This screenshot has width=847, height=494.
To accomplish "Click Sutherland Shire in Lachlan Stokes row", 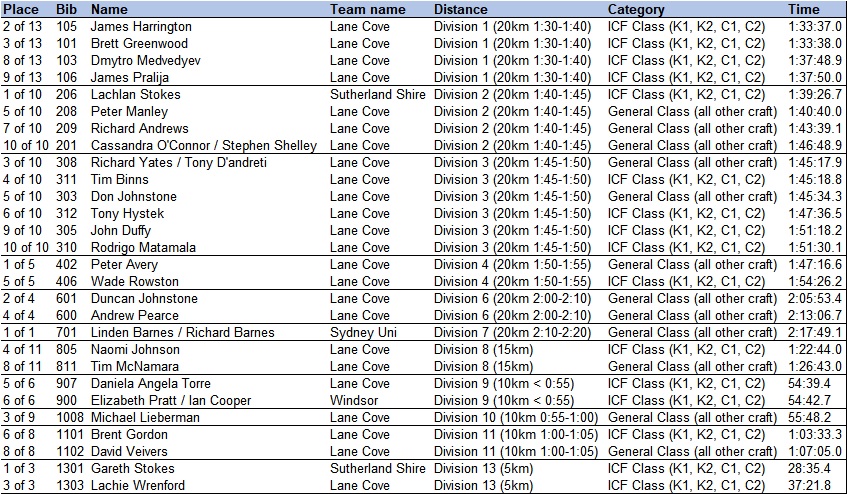I will [378, 94].
